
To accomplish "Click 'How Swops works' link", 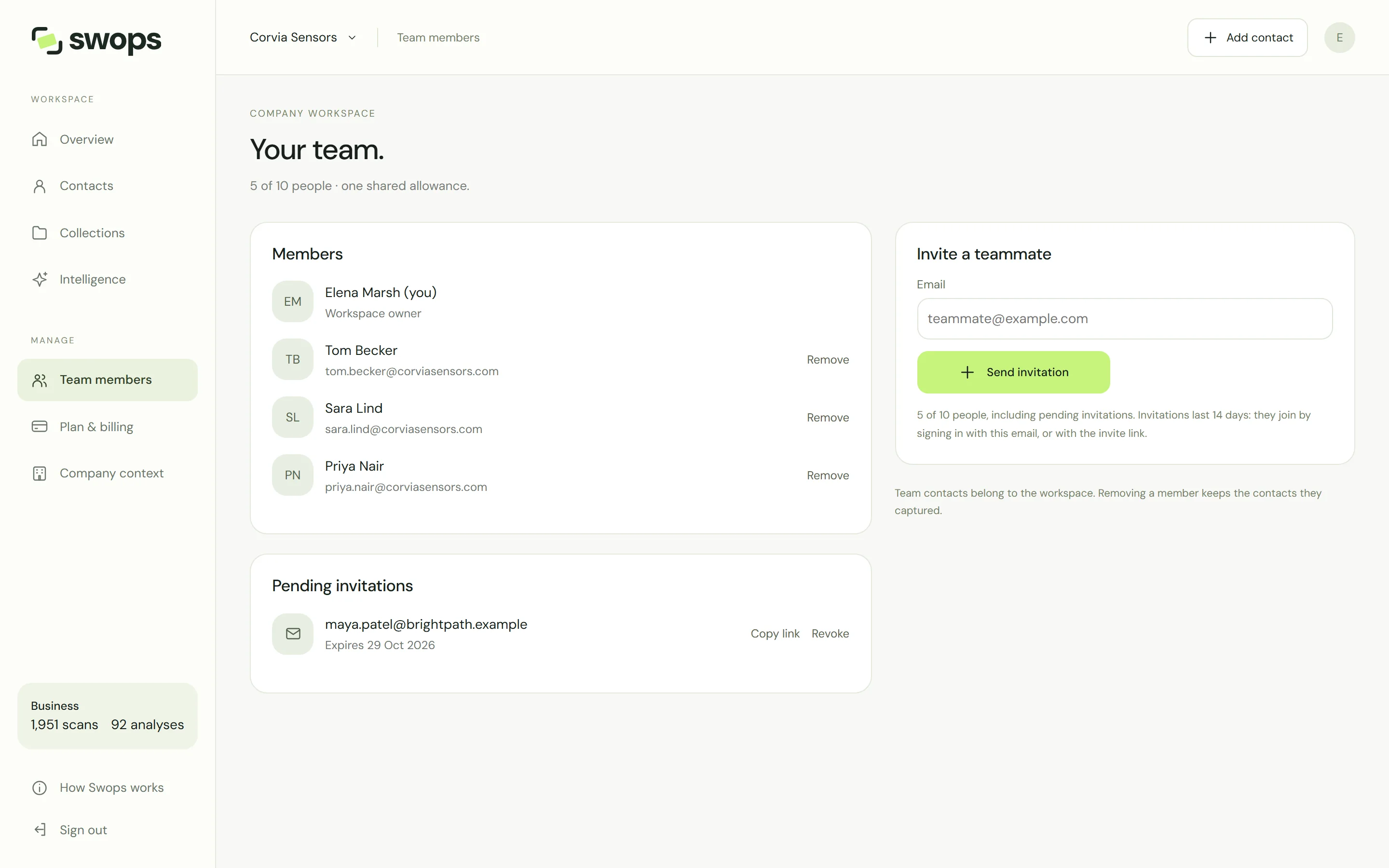I will pyautogui.click(x=108, y=787).
